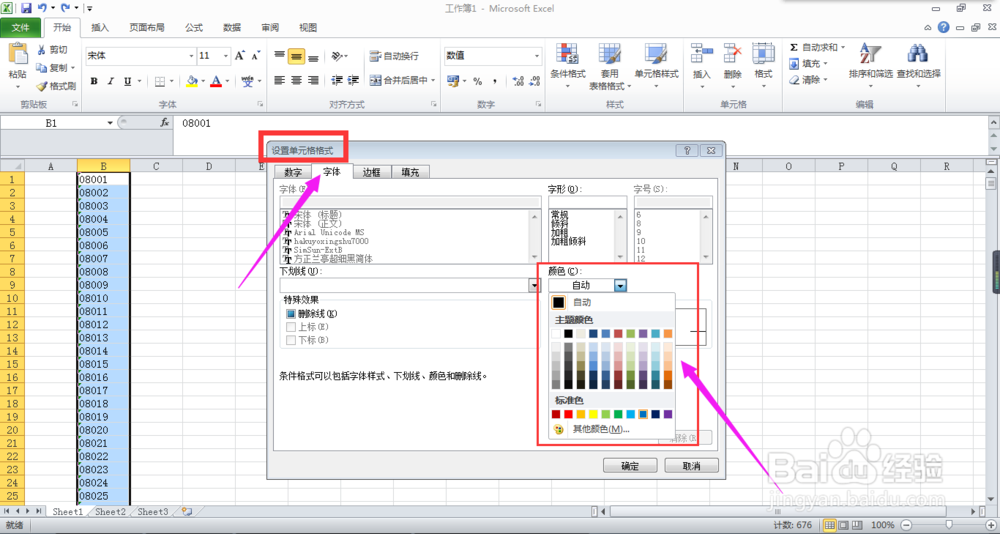Click the decrease font size icon
The image size is (1000, 534).
click(x=256, y=56)
